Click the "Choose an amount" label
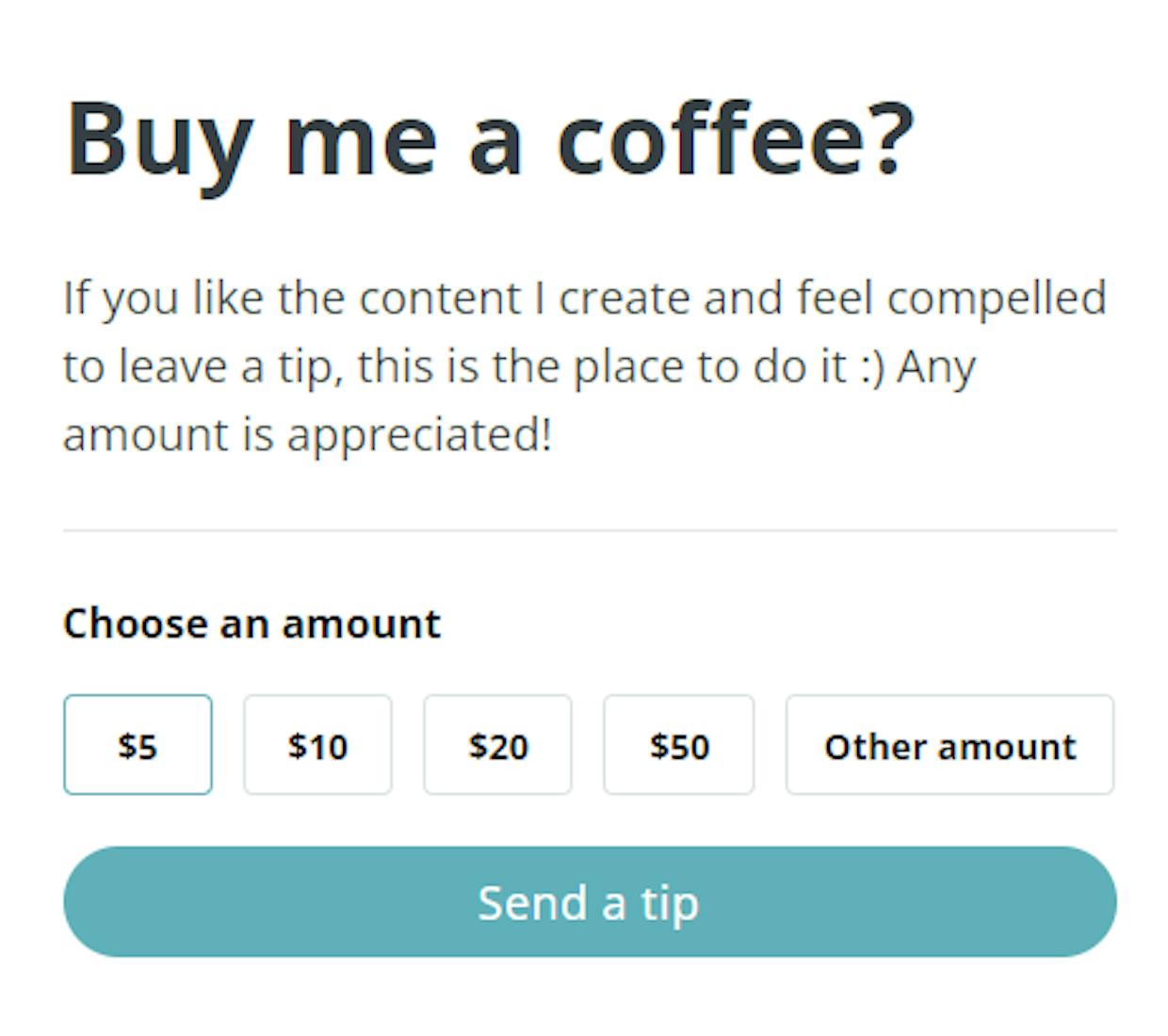 pyautogui.click(x=251, y=623)
